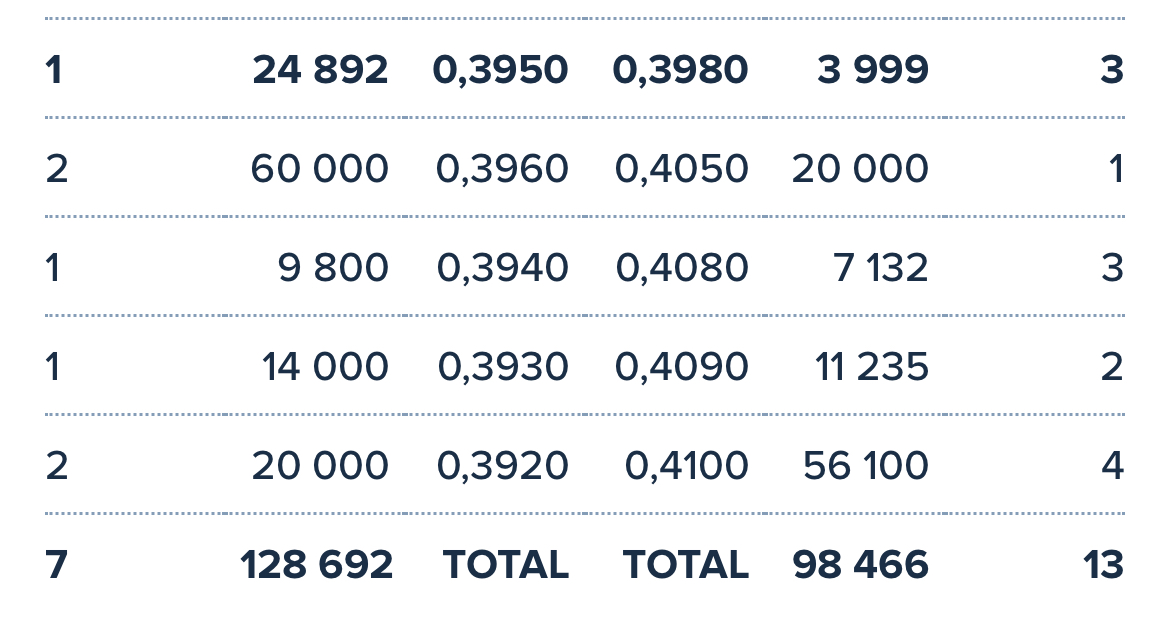This screenshot has height=622, width=1170.
Task: Select bid price 0,3920
Action: (x=502, y=467)
